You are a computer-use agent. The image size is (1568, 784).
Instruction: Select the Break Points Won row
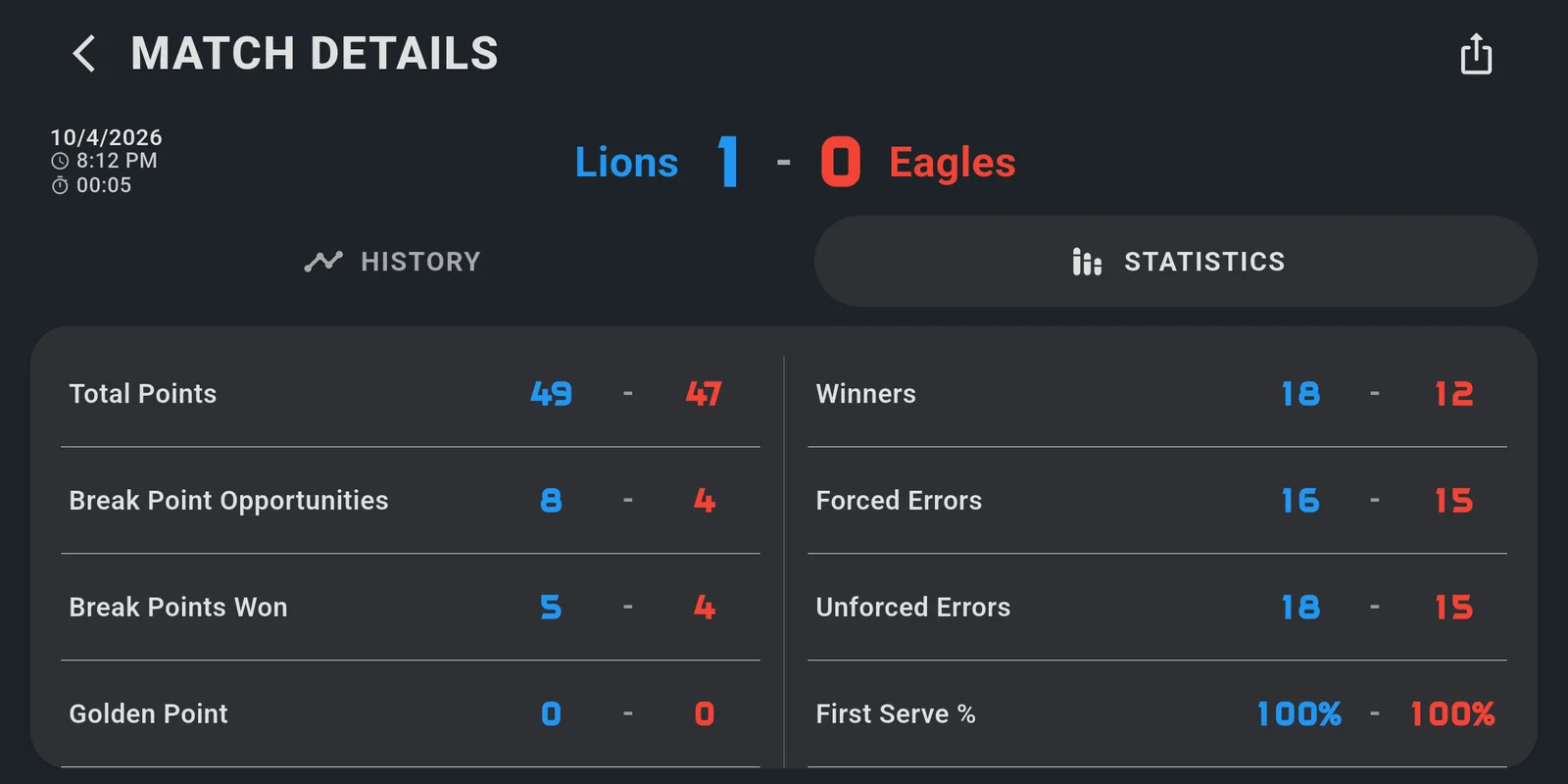[410, 608]
